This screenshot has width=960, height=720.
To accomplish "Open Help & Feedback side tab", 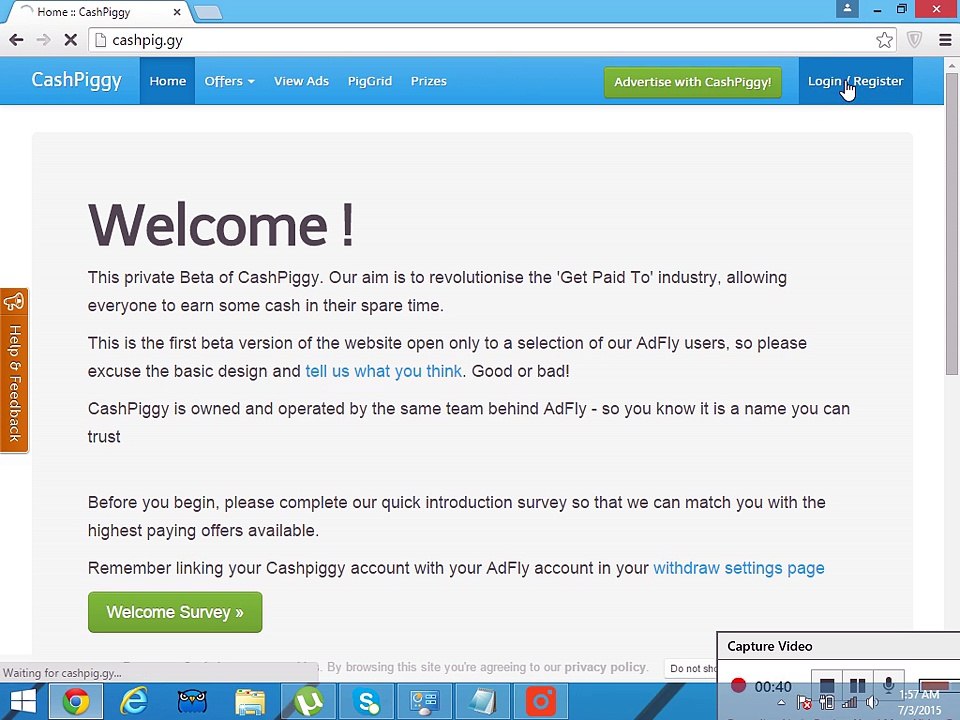I will pyautogui.click(x=14, y=370).
